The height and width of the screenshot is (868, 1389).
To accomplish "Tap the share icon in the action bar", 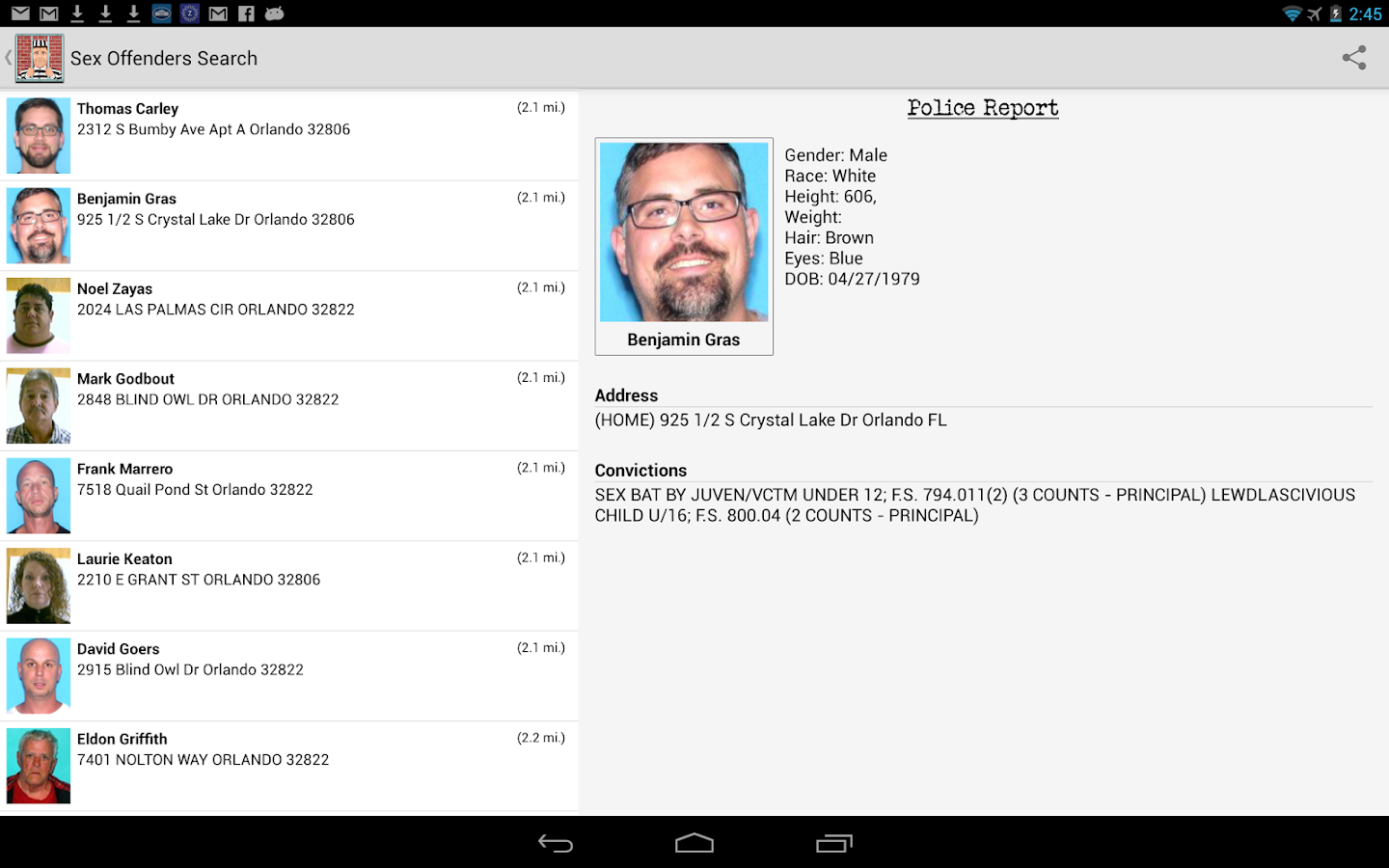I will [x=1354, y=58].
